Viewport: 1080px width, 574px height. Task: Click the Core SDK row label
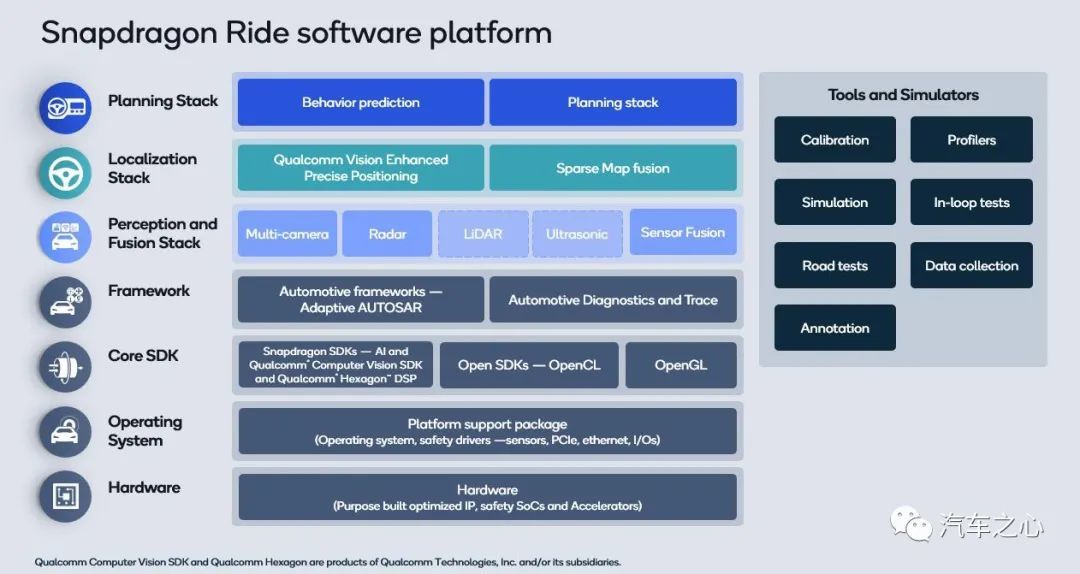(143, 356)
